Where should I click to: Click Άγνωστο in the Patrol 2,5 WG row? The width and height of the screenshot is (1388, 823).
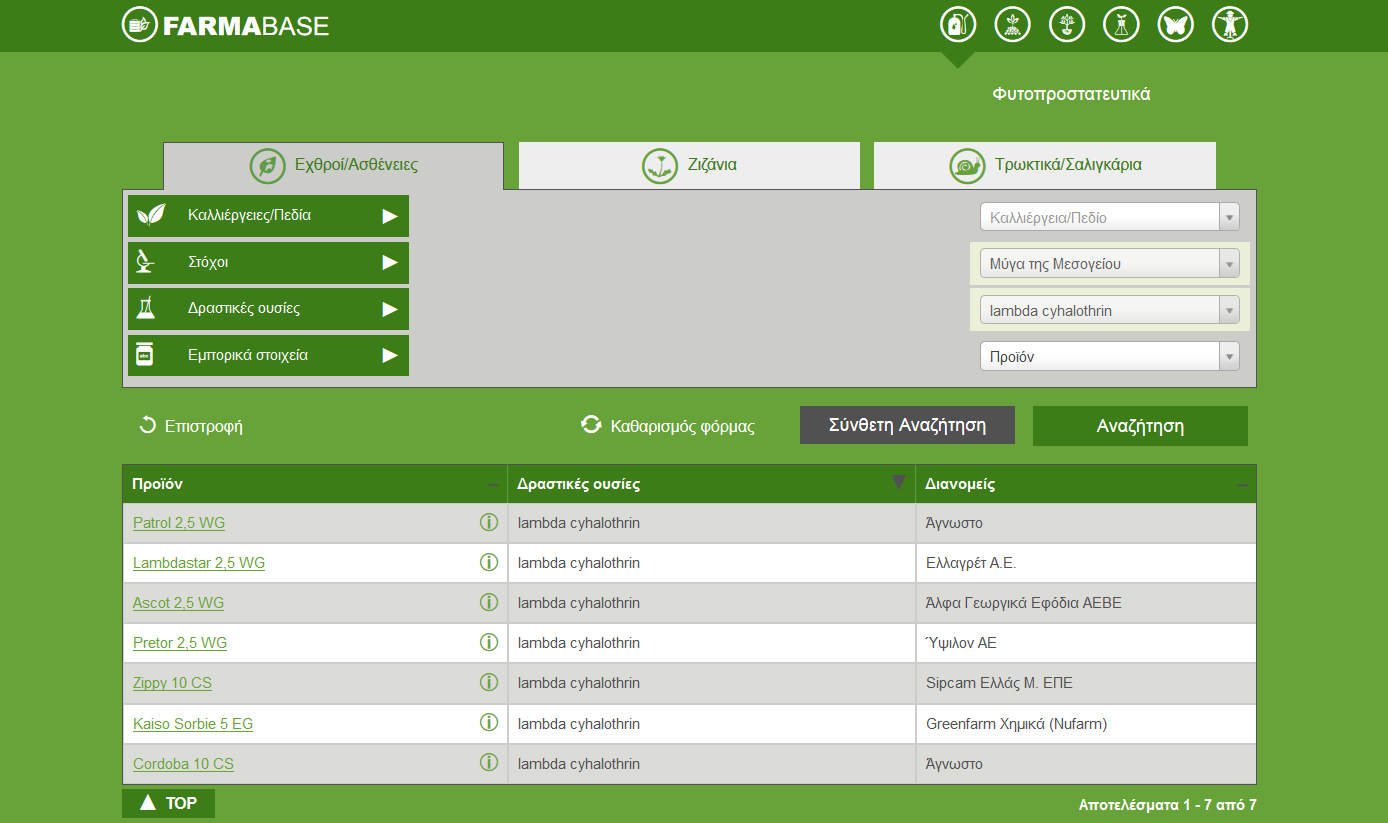point(955,523)
